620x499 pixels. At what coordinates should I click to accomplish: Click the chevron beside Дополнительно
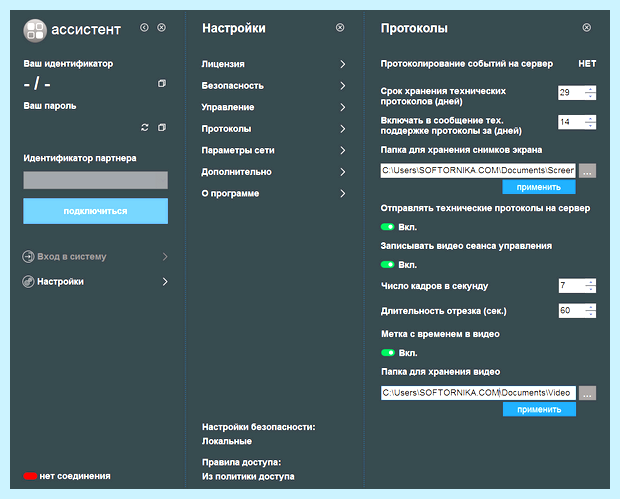click(342, 172)
